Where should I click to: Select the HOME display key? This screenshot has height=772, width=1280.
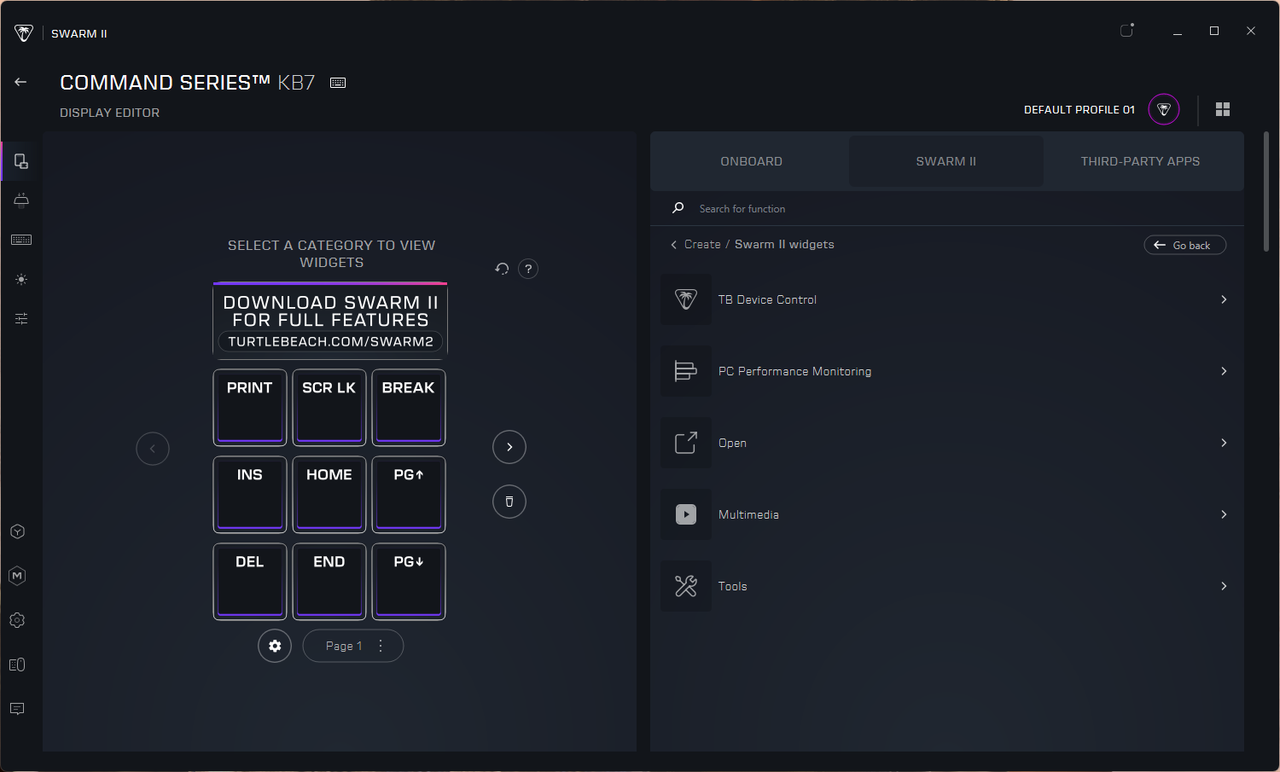point(329,495)
